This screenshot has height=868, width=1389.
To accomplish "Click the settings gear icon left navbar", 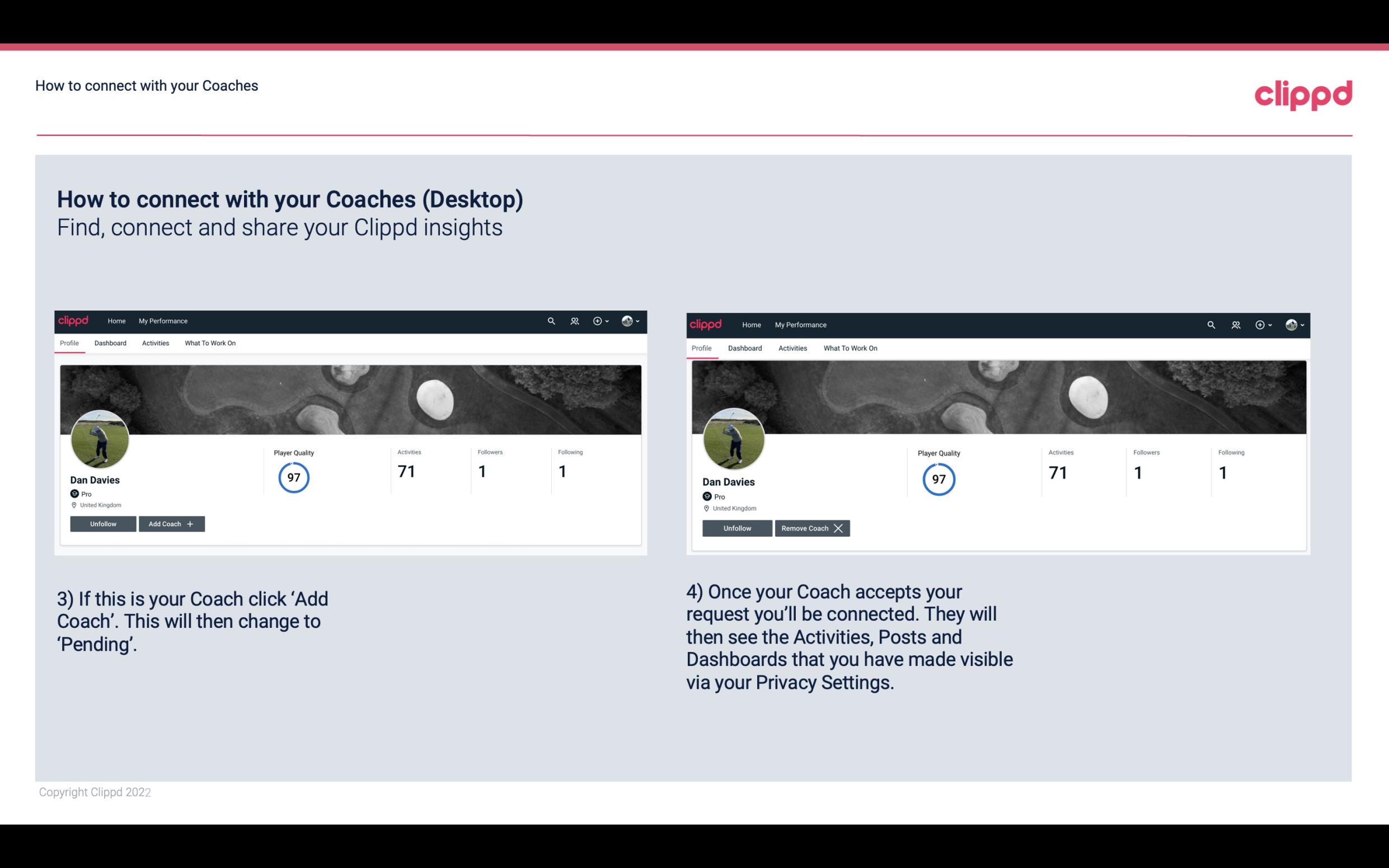I will point(598,321).
